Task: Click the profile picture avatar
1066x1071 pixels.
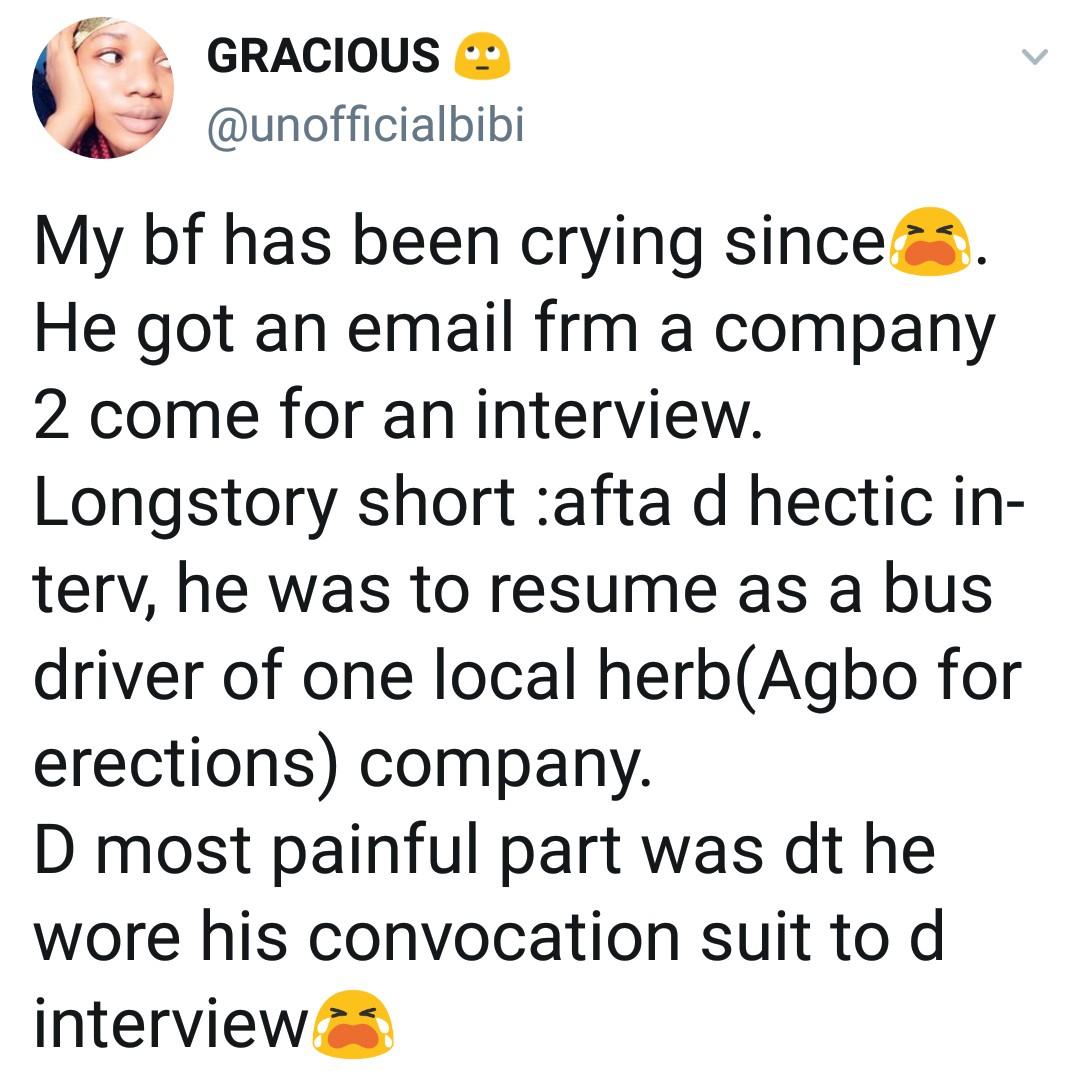Action: pos(103,89)
